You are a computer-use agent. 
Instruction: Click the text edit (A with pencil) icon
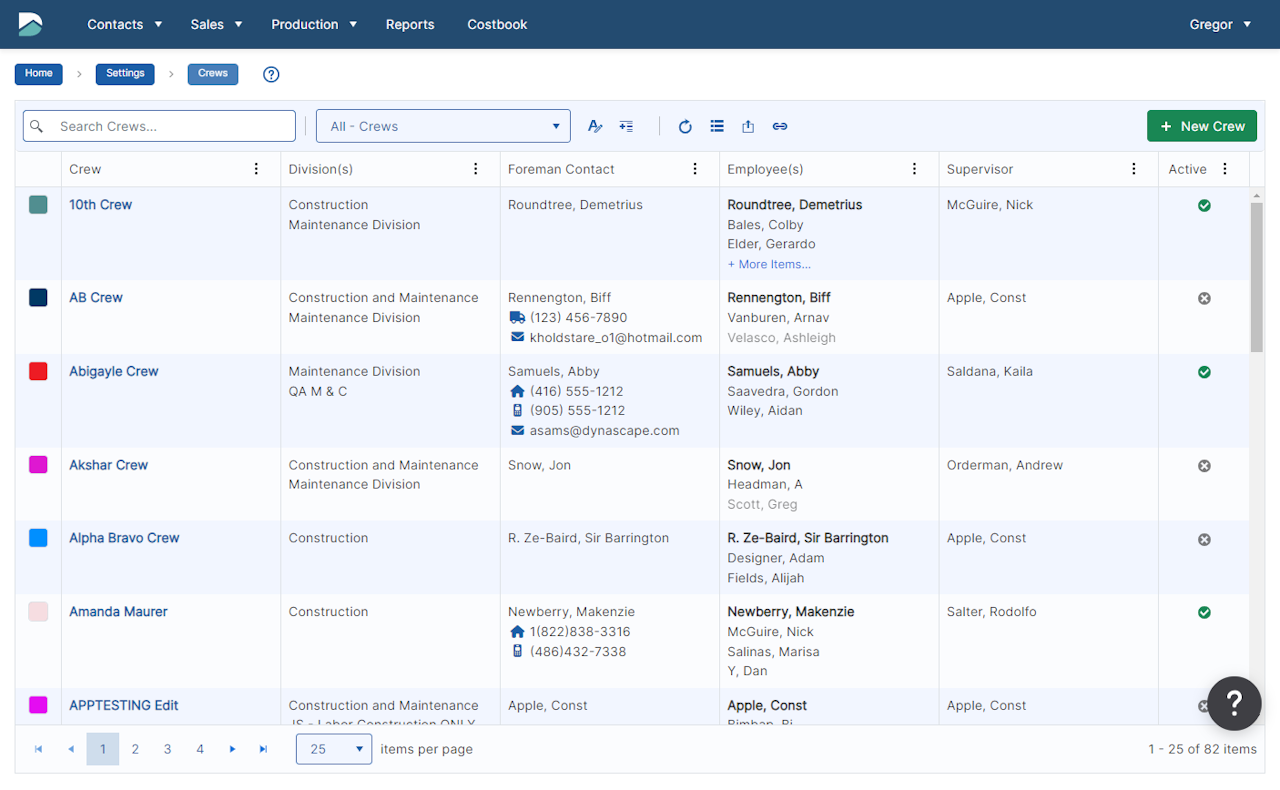point(595,126)
